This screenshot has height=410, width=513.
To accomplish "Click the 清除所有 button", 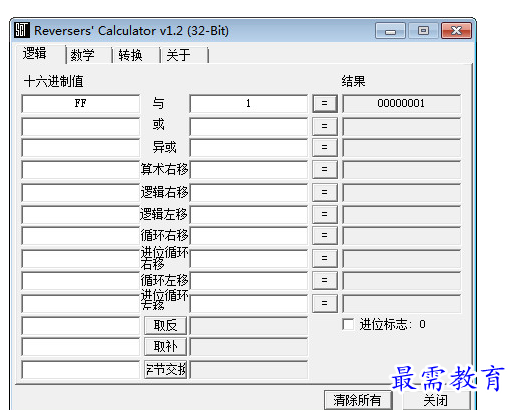I will tap(357, 400).
